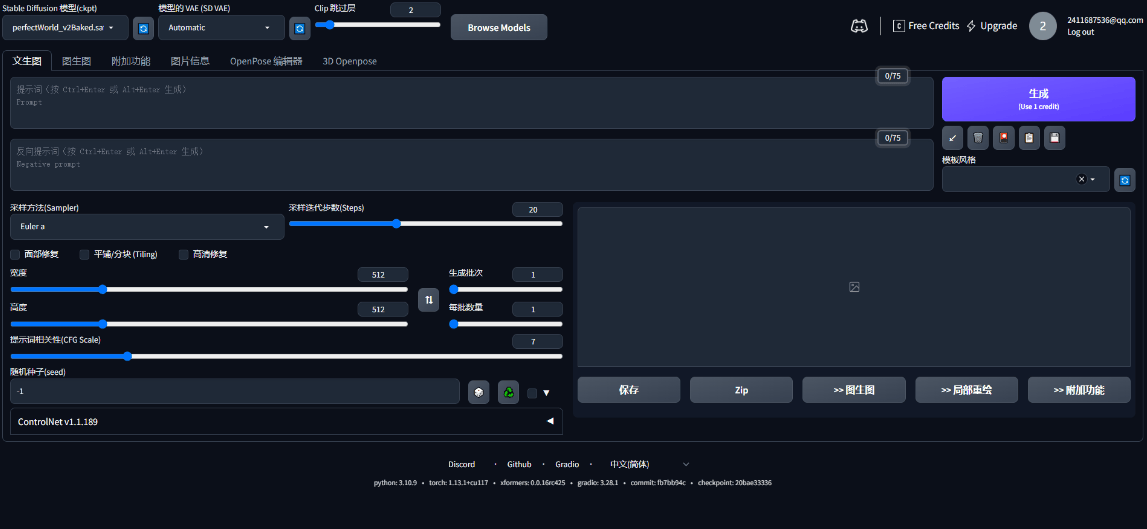Click the floppy disk save style icon
The image size is (1147, 529).
click(x=1054, y=138)
